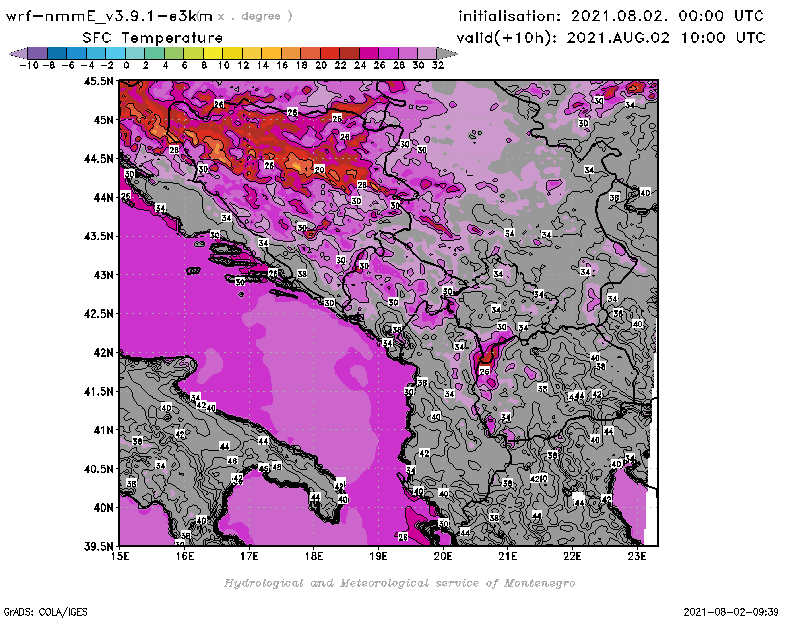Click the red legend swatch between 20 and 22

click(330, 53)
